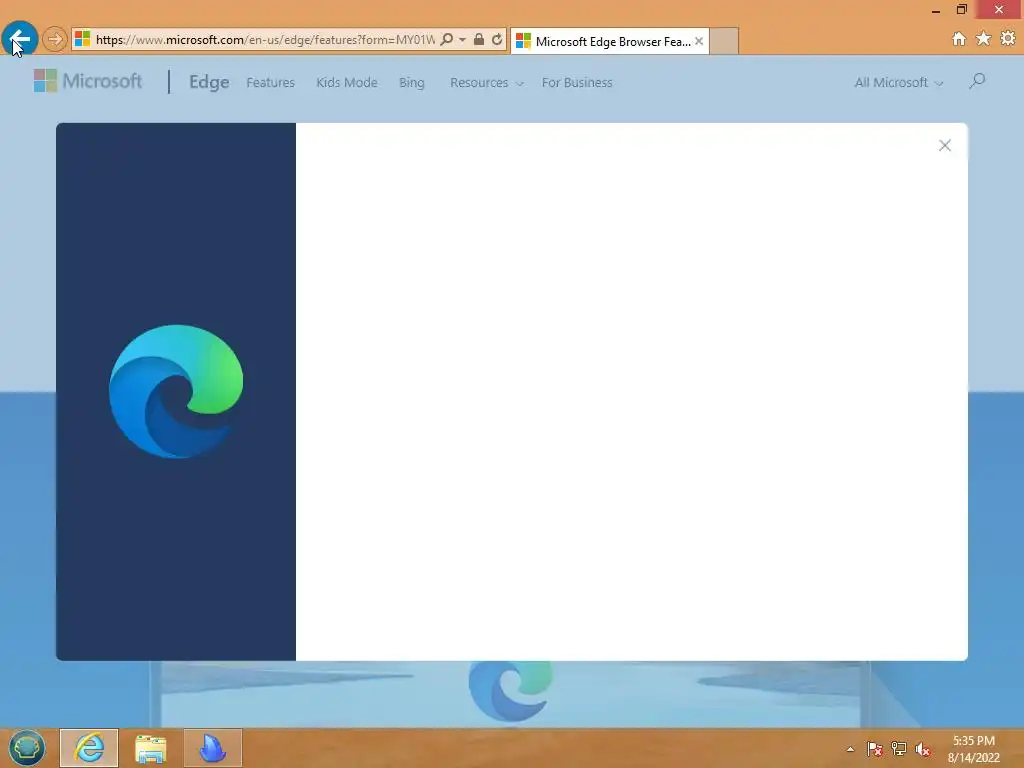
Task: Open the address bar autocomplete dropdown arrow
Action: (x=462, y=40)
